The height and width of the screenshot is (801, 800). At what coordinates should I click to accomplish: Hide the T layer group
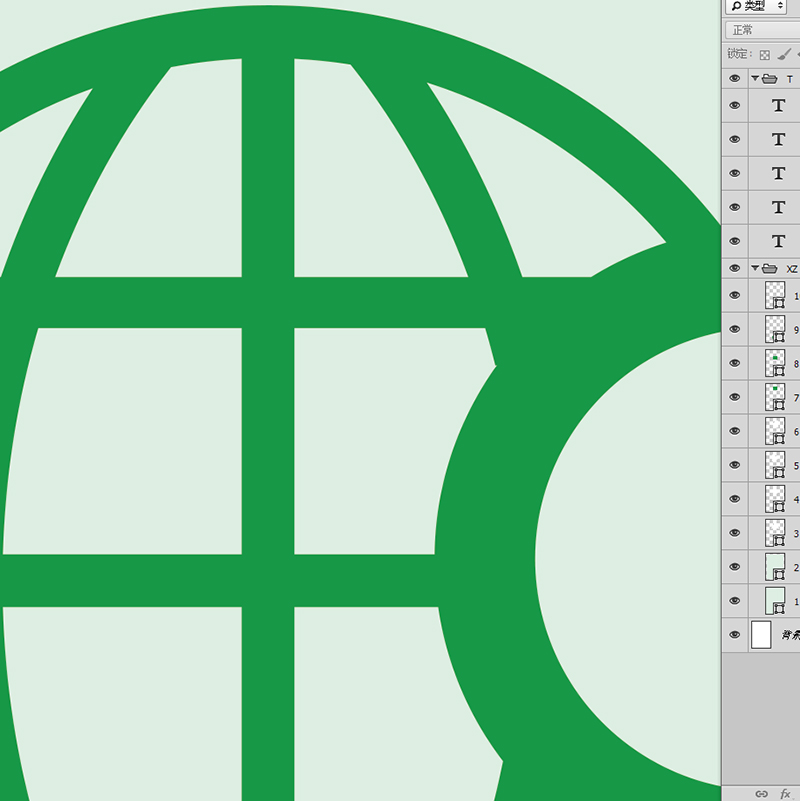pos(735,78)
